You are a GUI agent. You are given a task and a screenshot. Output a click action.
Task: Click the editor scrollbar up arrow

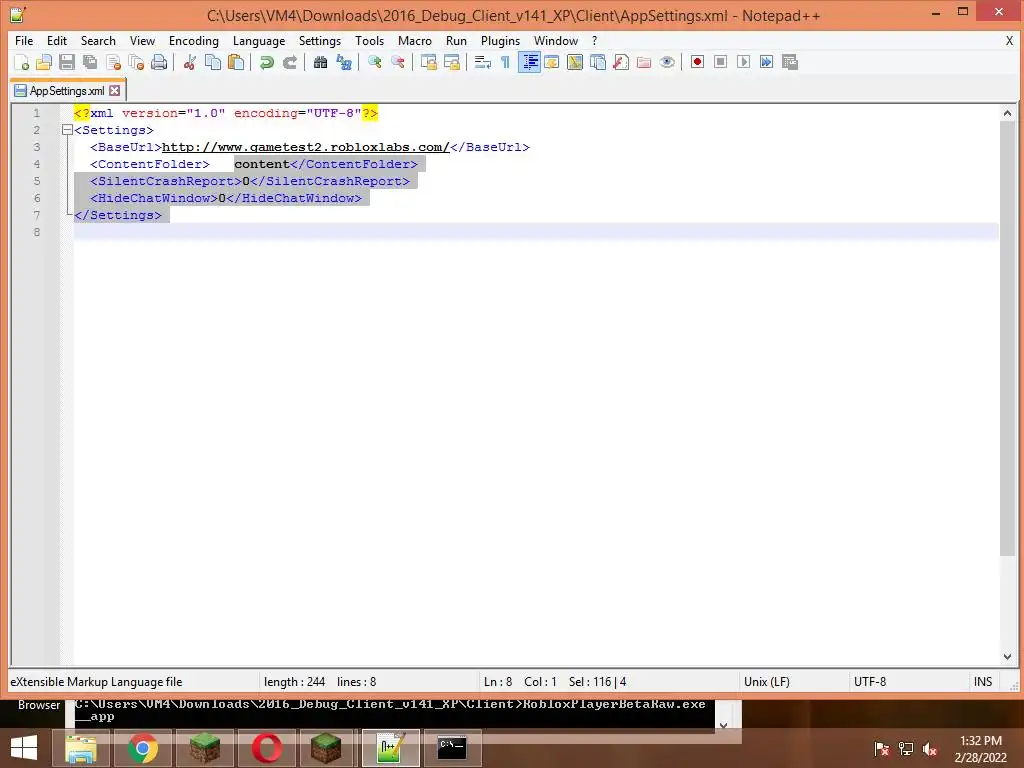pyautogui.click(x=1007, y=113)
